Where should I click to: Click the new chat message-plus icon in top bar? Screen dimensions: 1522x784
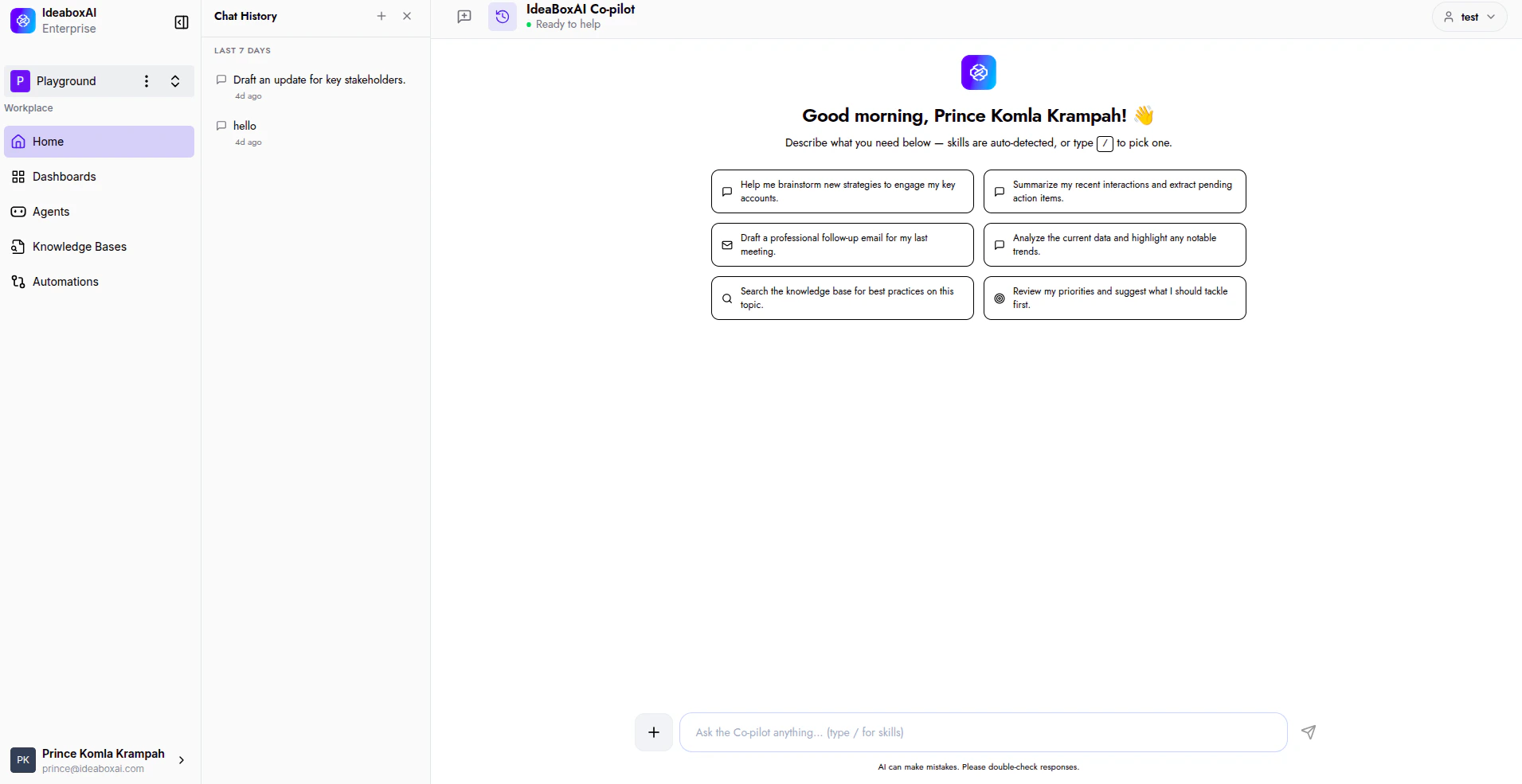[464, 17]
